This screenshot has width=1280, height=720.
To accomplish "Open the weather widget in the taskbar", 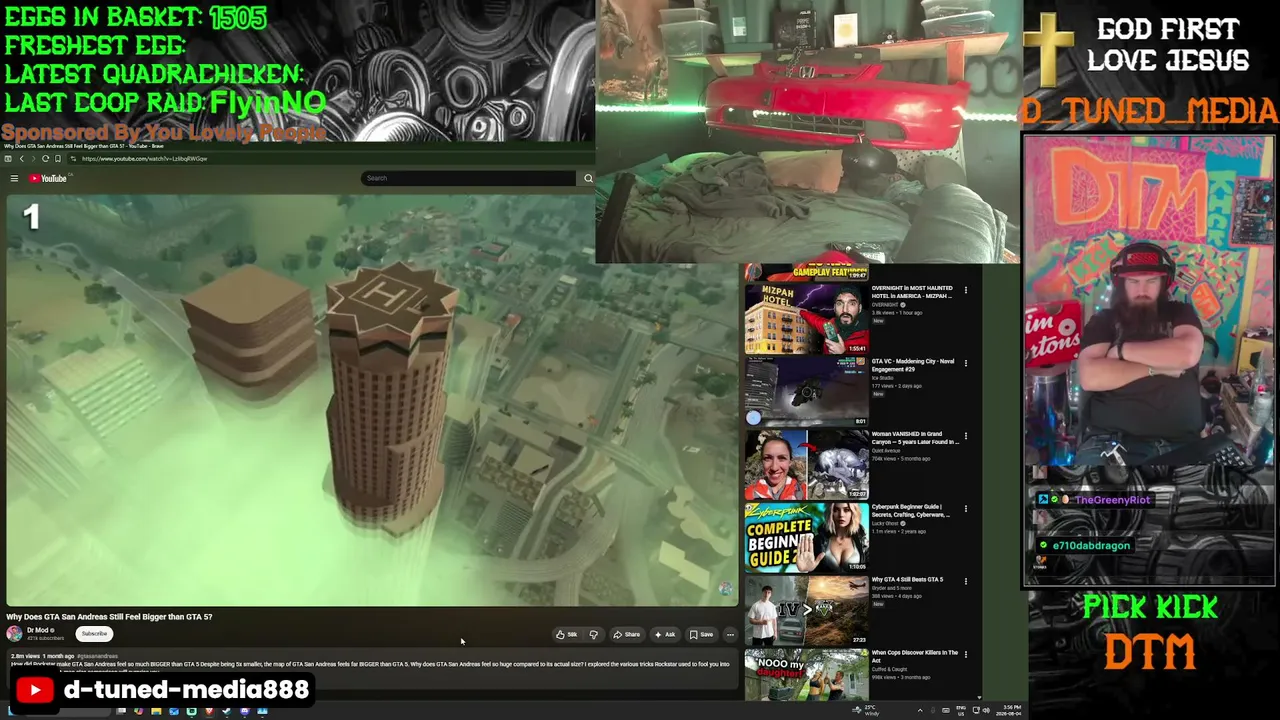I will pos(866,710).
